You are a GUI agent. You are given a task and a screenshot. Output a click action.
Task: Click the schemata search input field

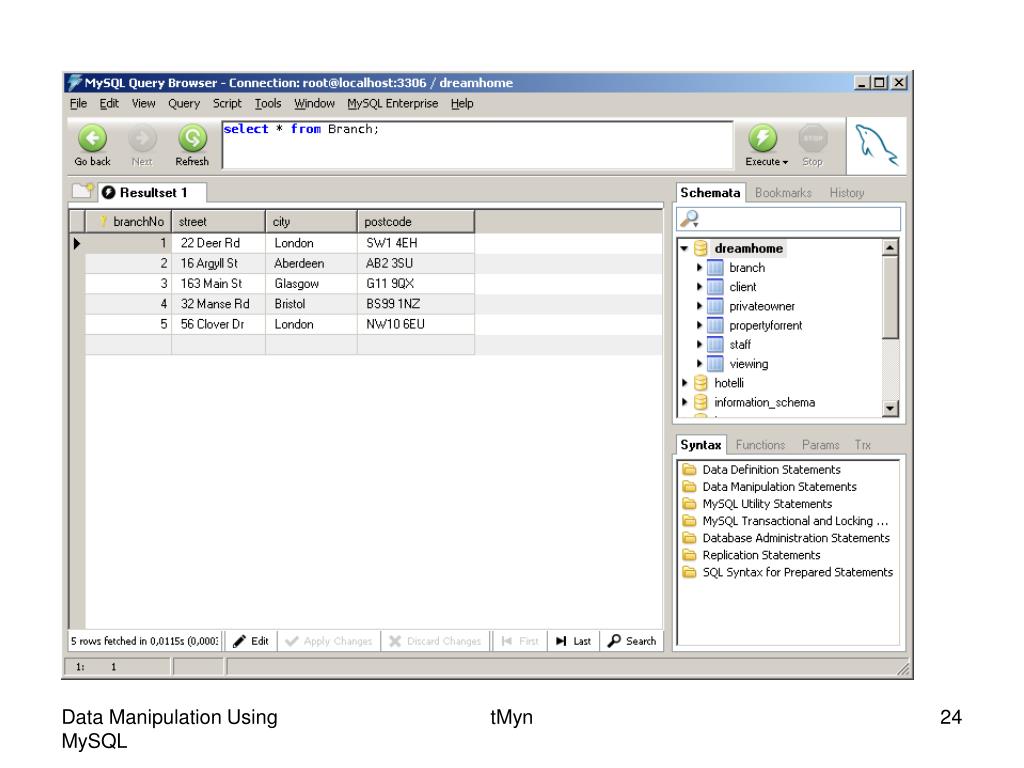[x=788, y=219]
